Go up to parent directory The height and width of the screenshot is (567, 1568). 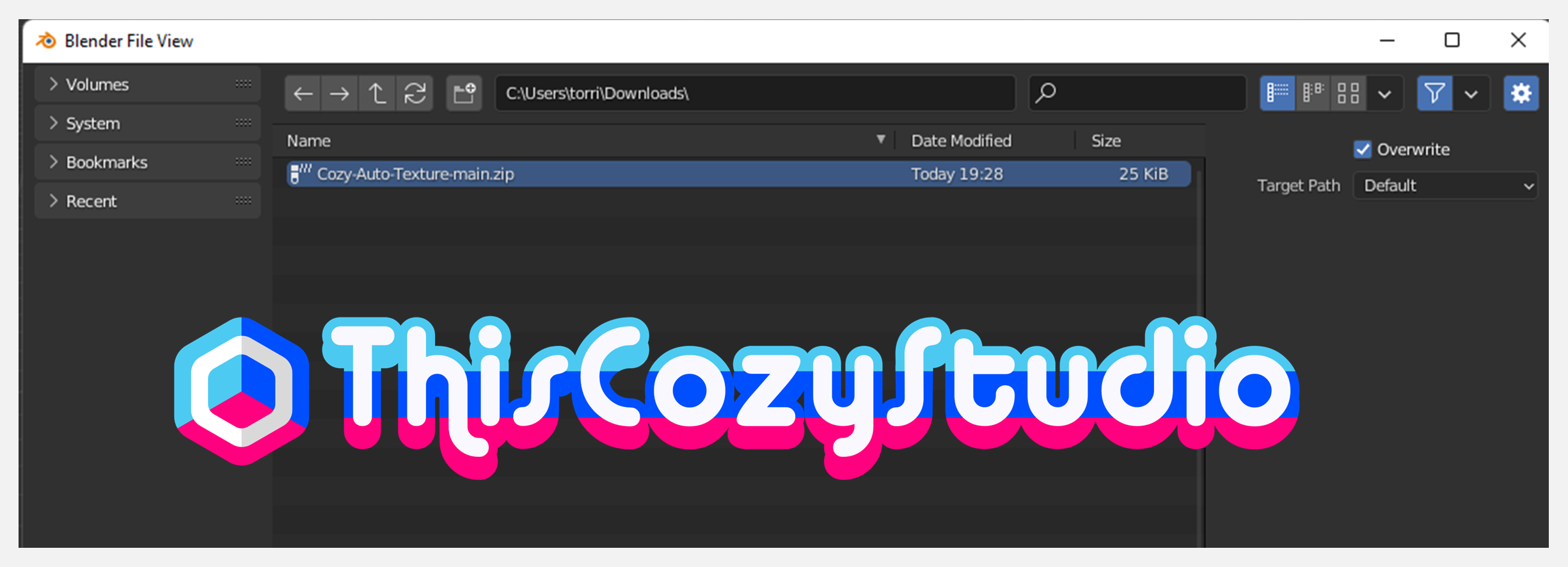[377, 93]
